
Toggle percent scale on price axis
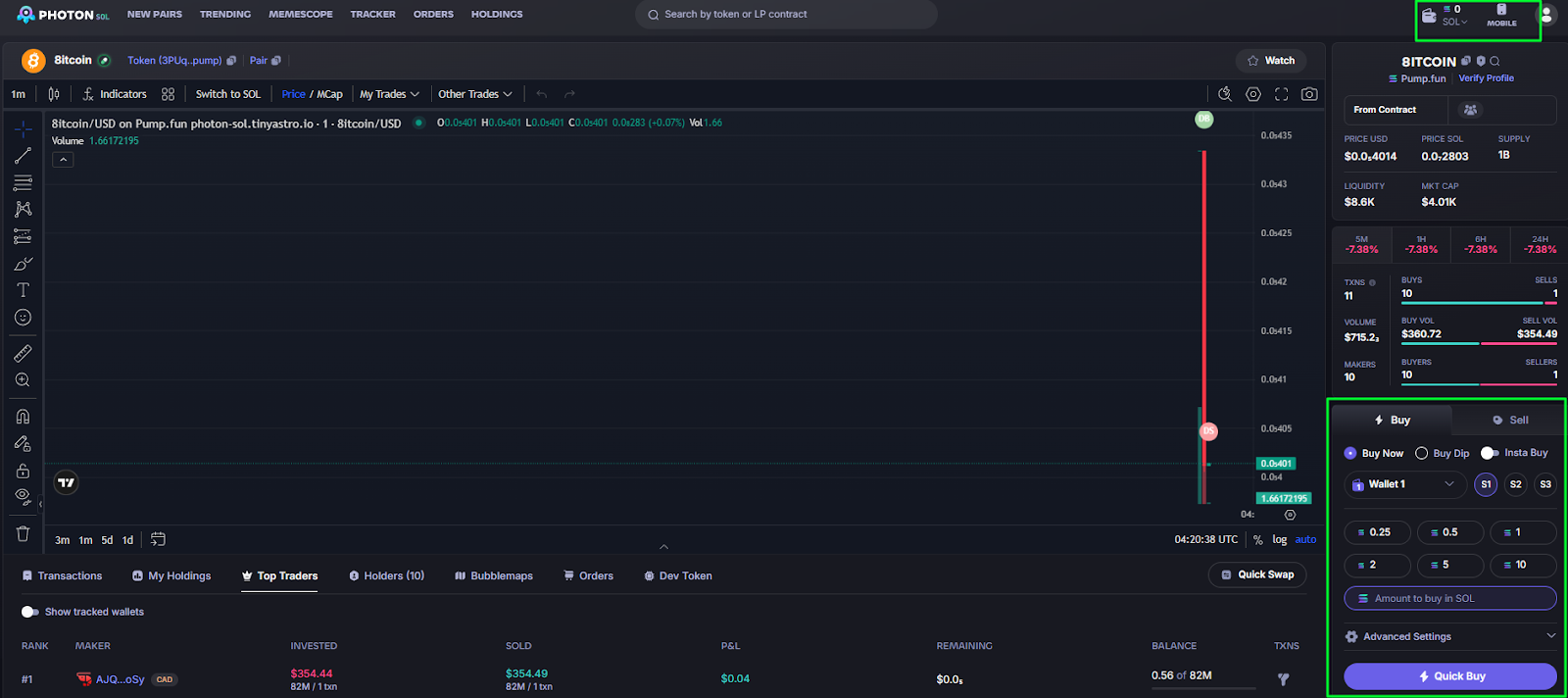[1257, 540]
